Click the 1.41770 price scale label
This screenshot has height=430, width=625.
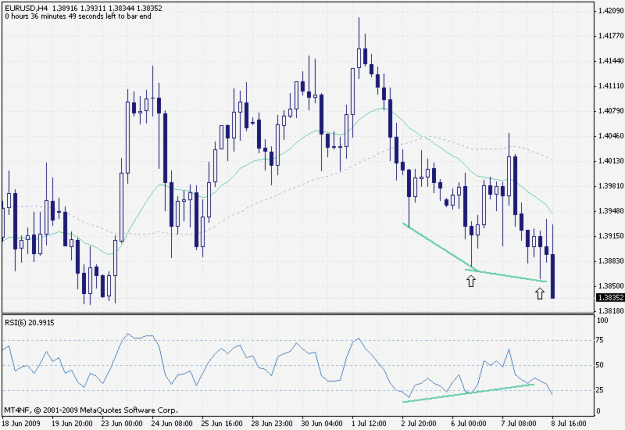click(x=610, y=36)
